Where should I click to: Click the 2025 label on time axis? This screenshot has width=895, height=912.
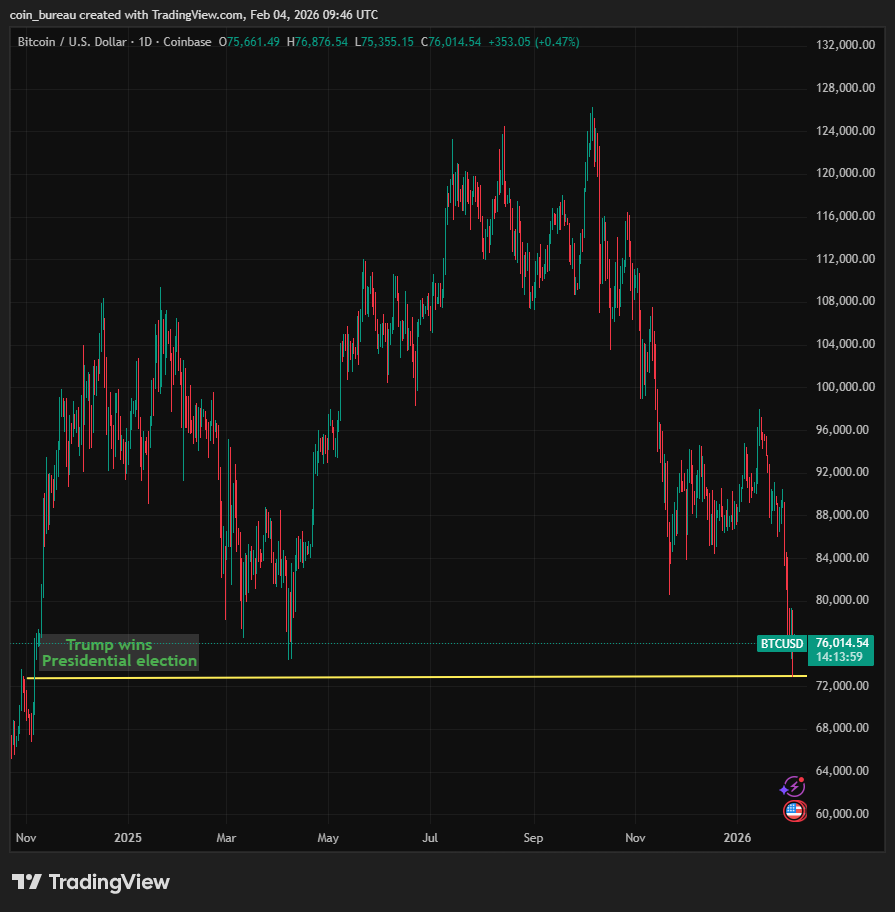128,838
